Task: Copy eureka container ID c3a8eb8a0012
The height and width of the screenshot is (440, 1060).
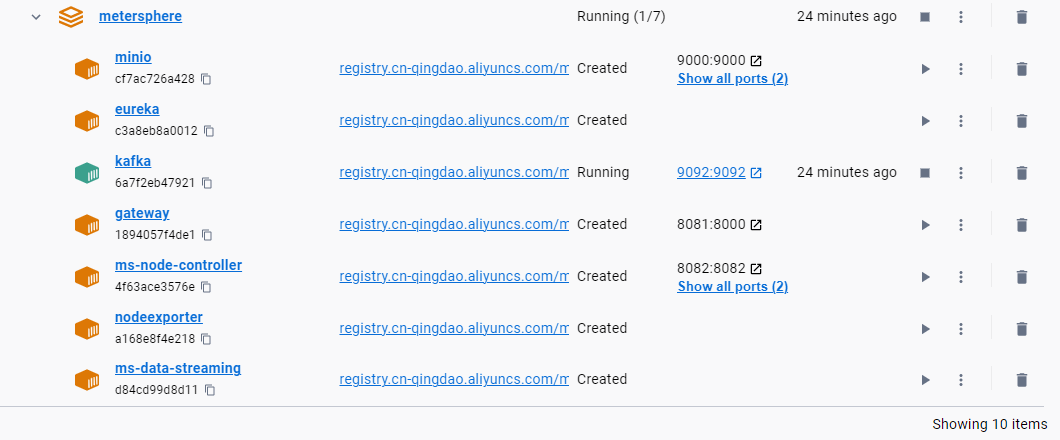Action: [210, 131]
